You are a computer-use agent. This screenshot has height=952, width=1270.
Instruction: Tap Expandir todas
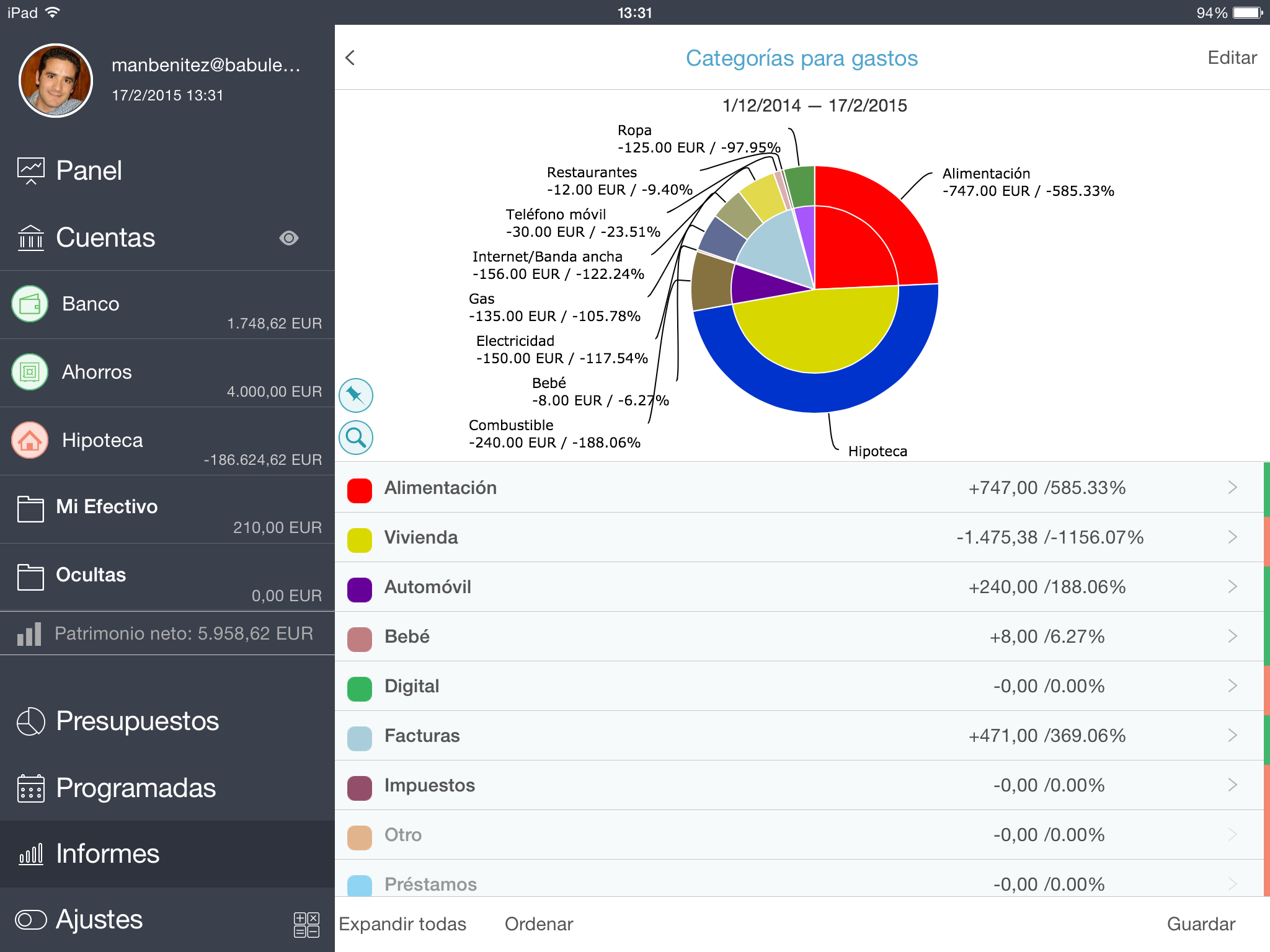pos(402,924)
